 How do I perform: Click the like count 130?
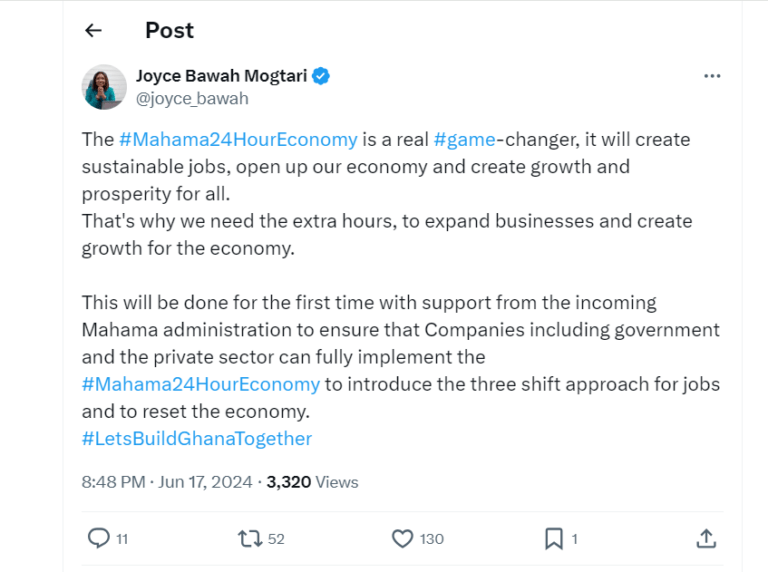431,539
